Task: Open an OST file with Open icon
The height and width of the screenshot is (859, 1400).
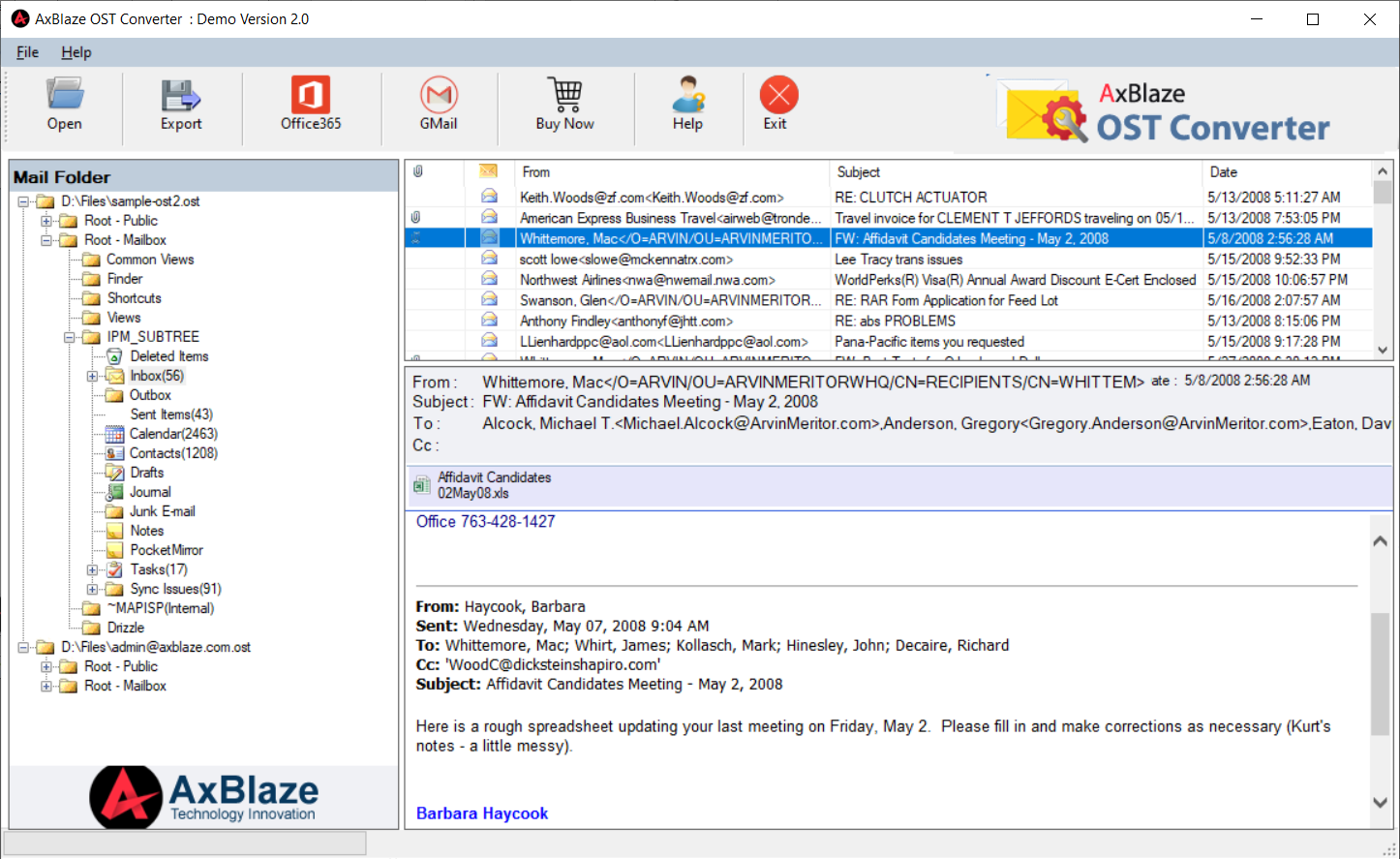Action: (65, 95)
